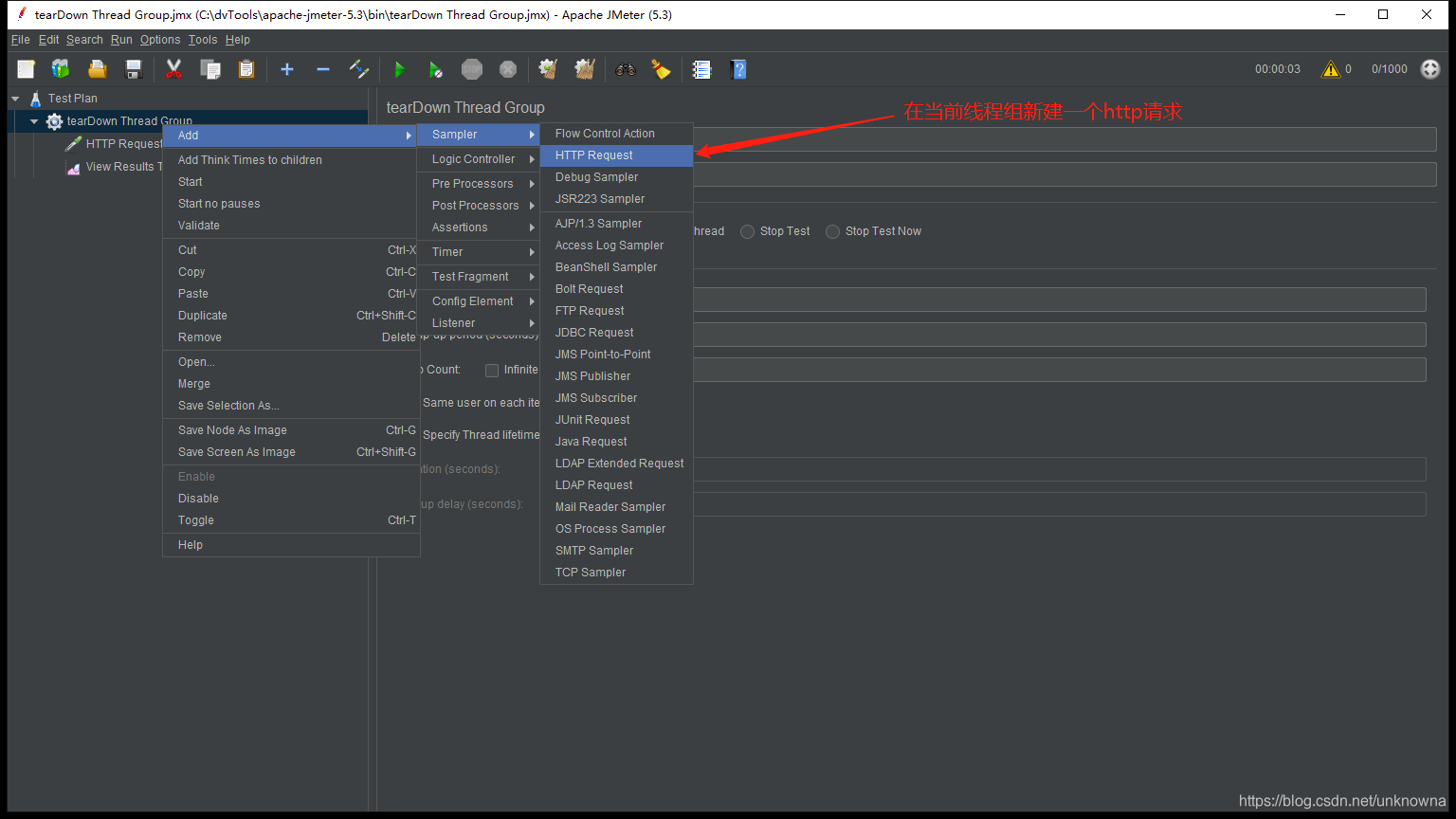Click the gray Stop sign icon

coord(472,69)
